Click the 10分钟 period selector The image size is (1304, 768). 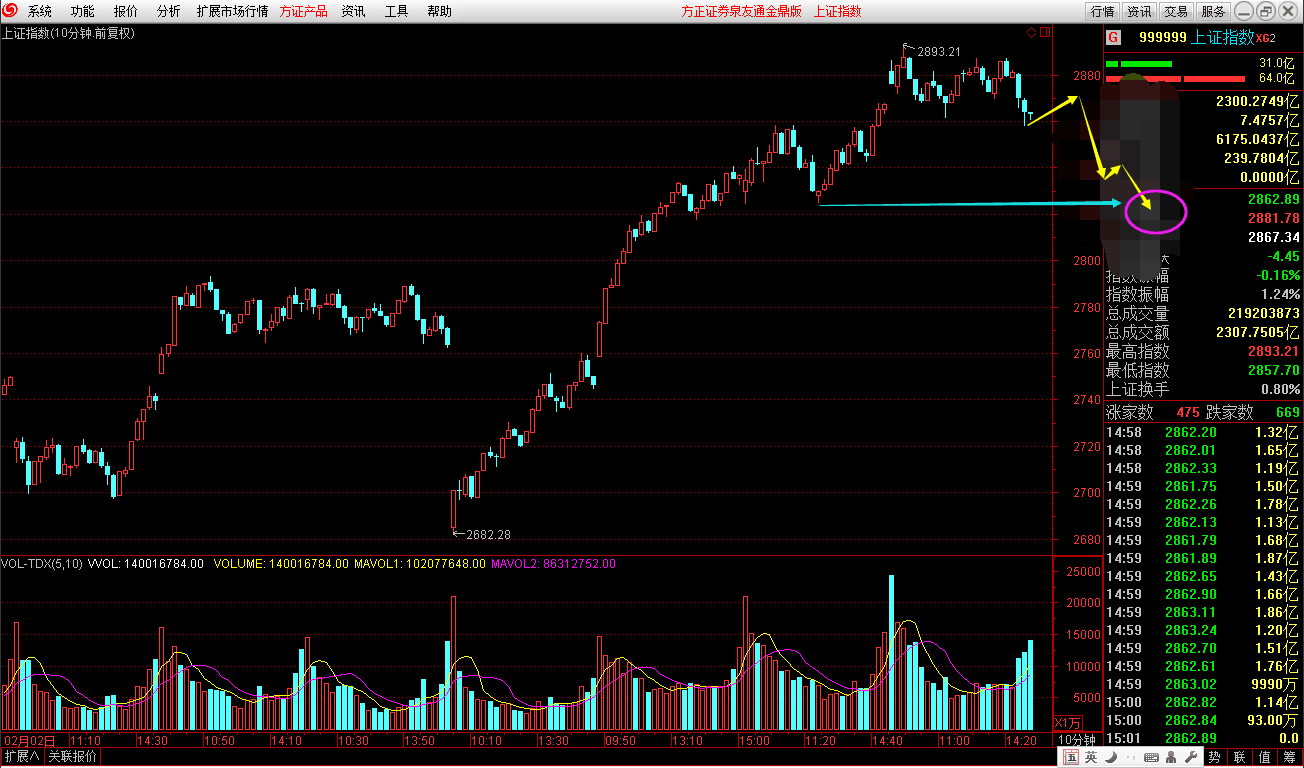click(1079, 741)
